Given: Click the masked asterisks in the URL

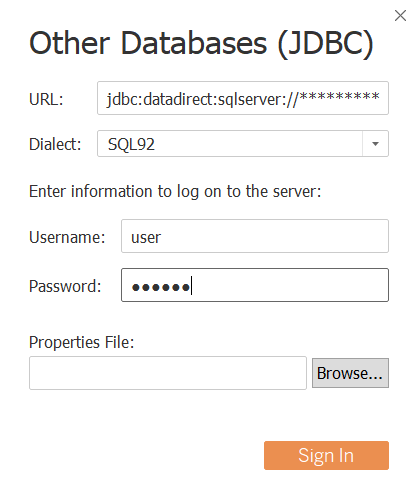Looking at the screenshot, I should tap(339, 97).
